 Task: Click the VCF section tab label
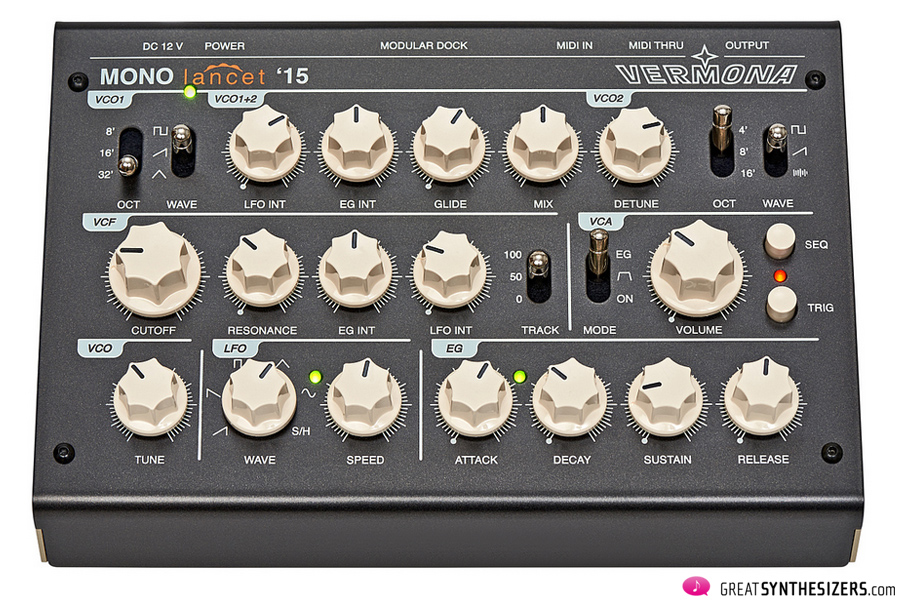tap(105, 222)
